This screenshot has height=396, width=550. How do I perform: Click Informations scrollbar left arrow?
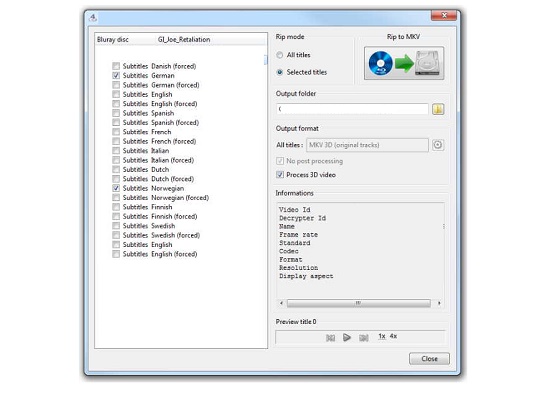click(281, 303)
